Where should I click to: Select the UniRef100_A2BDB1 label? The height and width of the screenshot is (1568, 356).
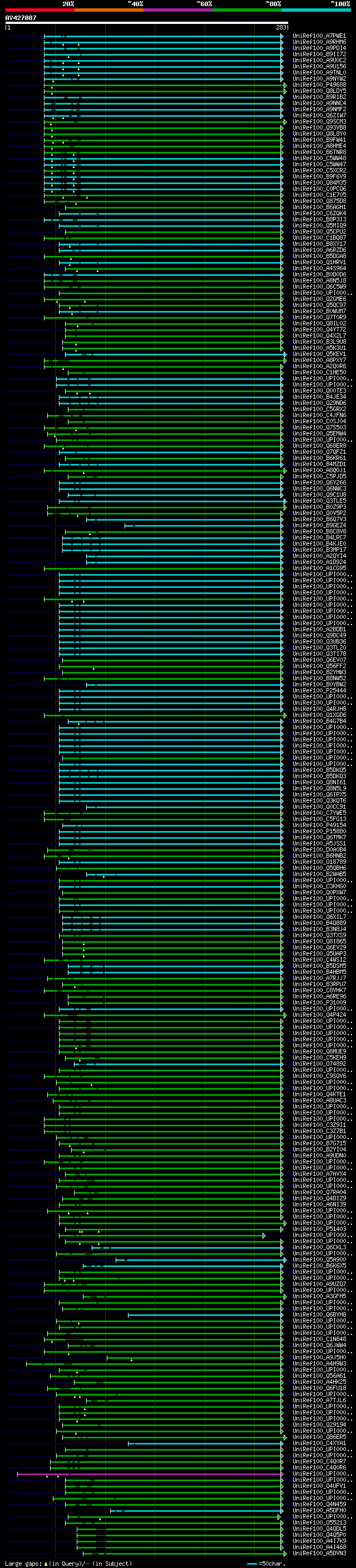[x=319, y=630]
